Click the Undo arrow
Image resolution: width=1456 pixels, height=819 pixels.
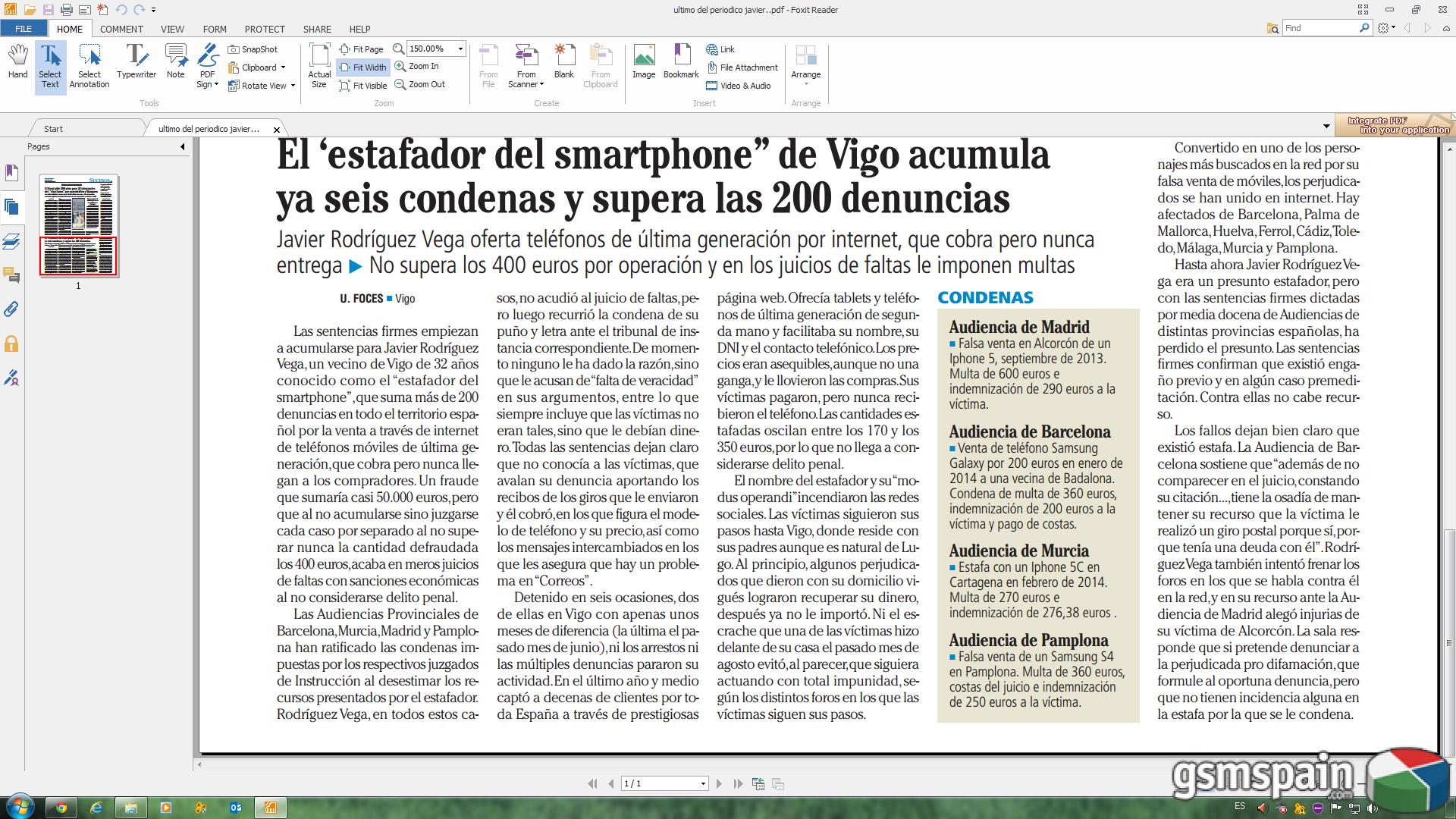coord(121,10)
